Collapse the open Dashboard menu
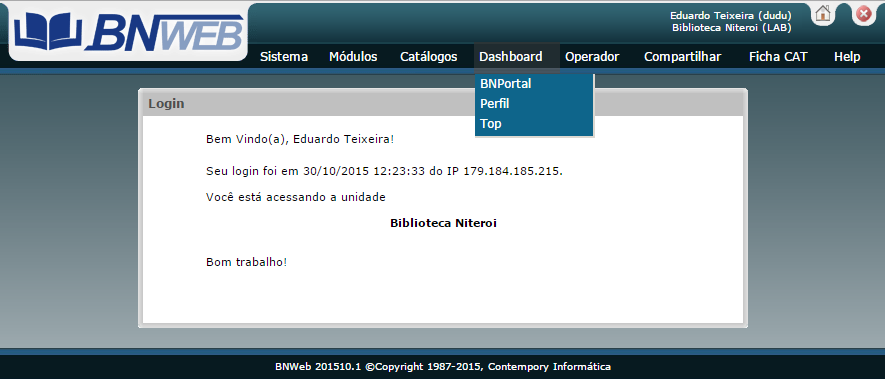 tap(511, 56)
